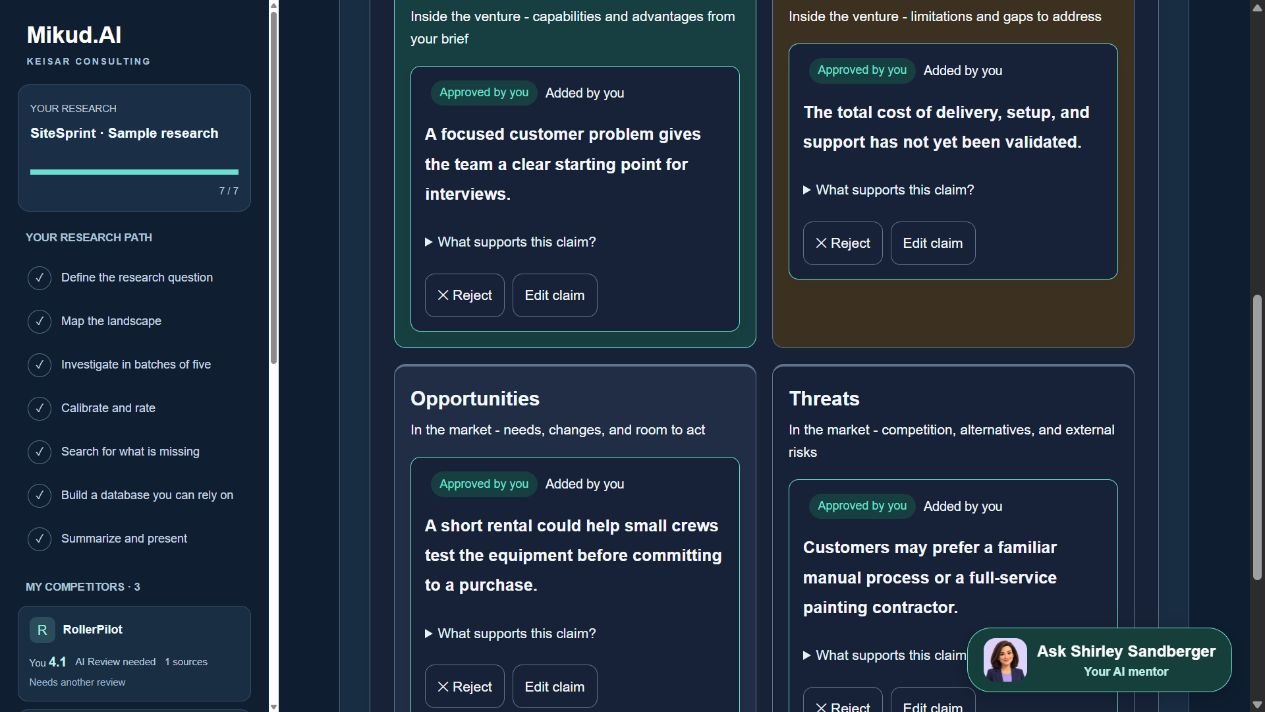The image size is (1265, 712).
Task: Reject the short rental opportunity claim
Action: click(x=465, y=687)
